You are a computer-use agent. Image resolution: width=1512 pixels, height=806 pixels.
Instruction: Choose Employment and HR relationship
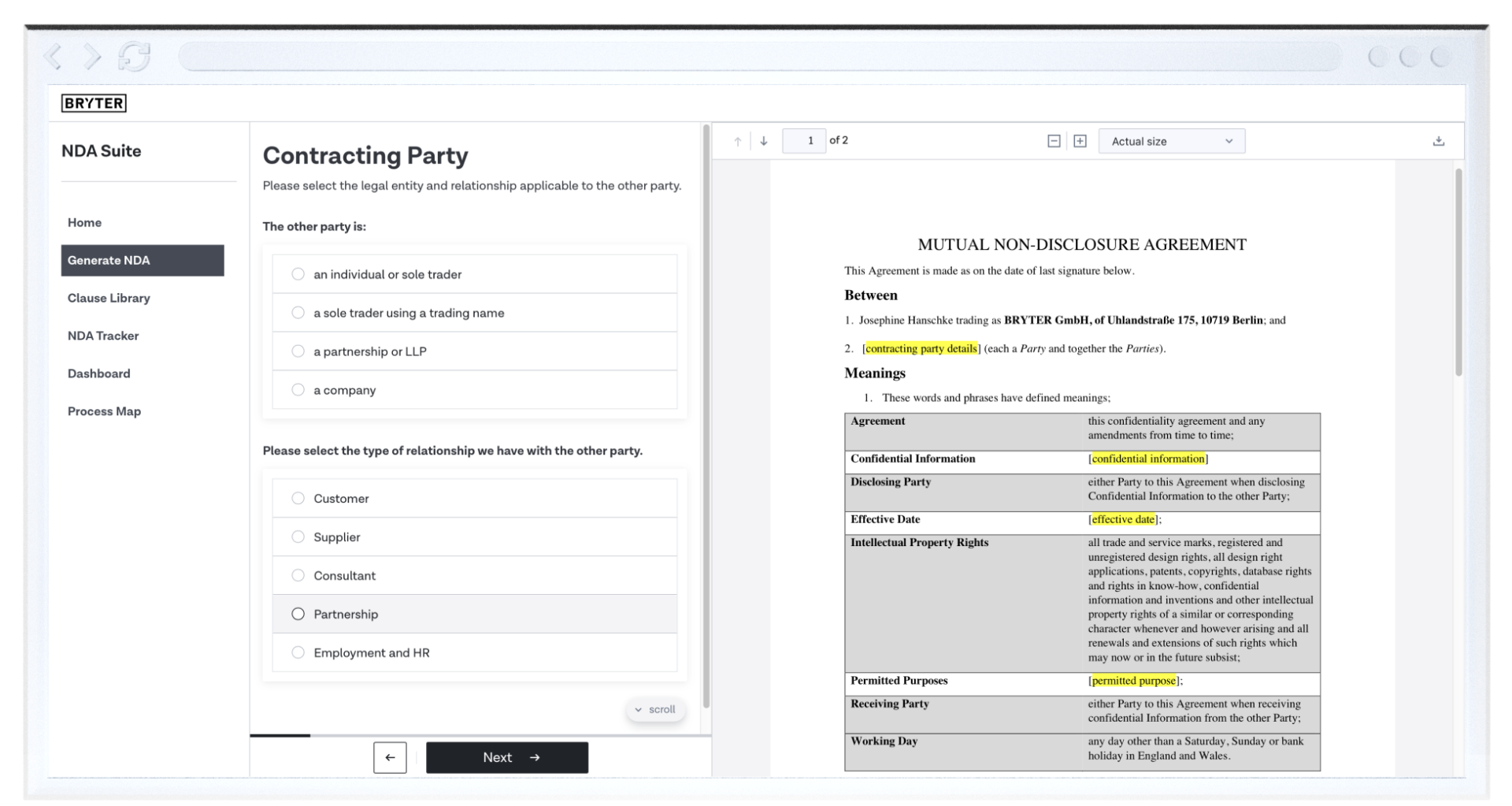(475, 652)
